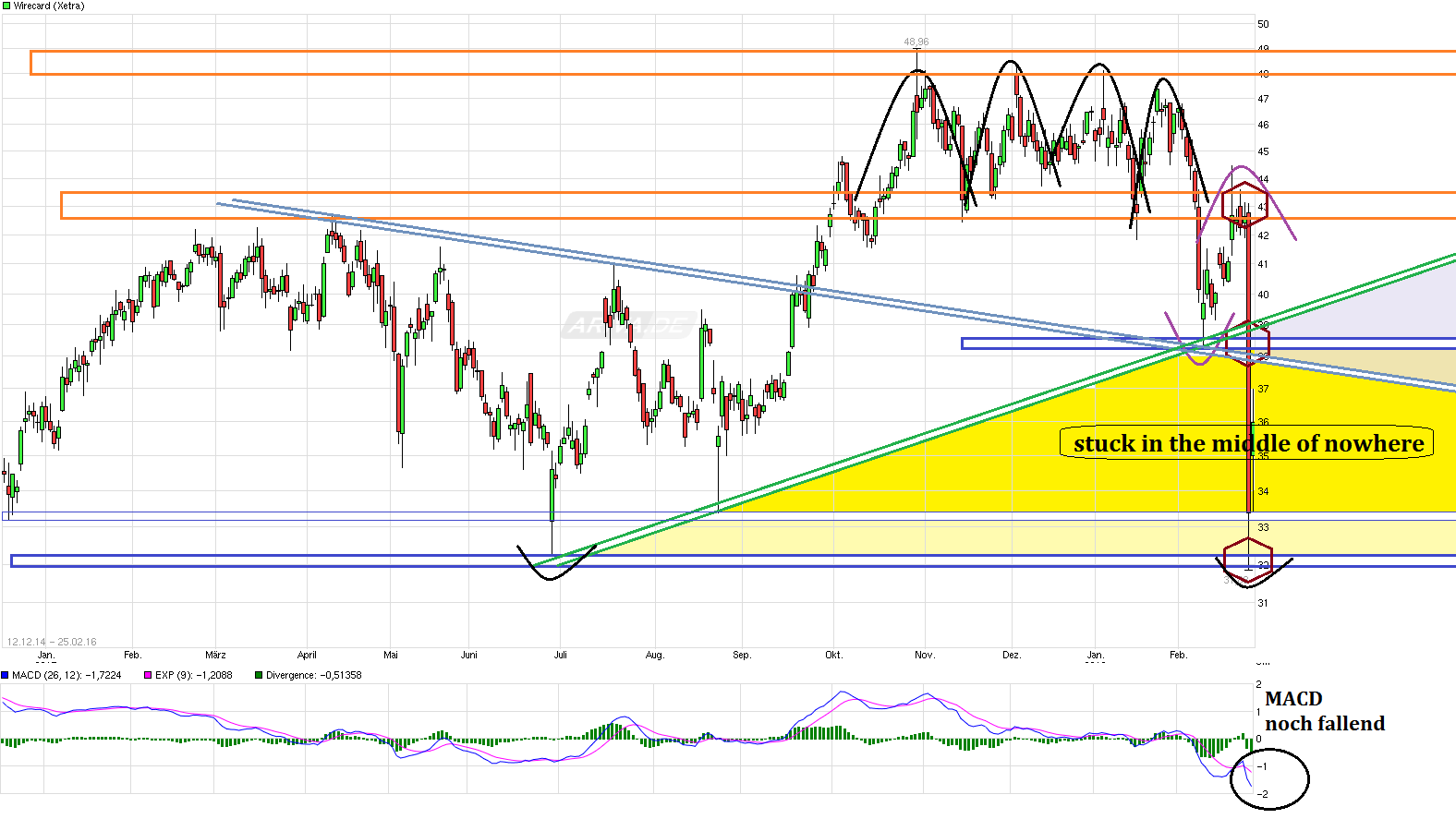
Task: Click the 'Juli' month label
Action: (560, 655)
